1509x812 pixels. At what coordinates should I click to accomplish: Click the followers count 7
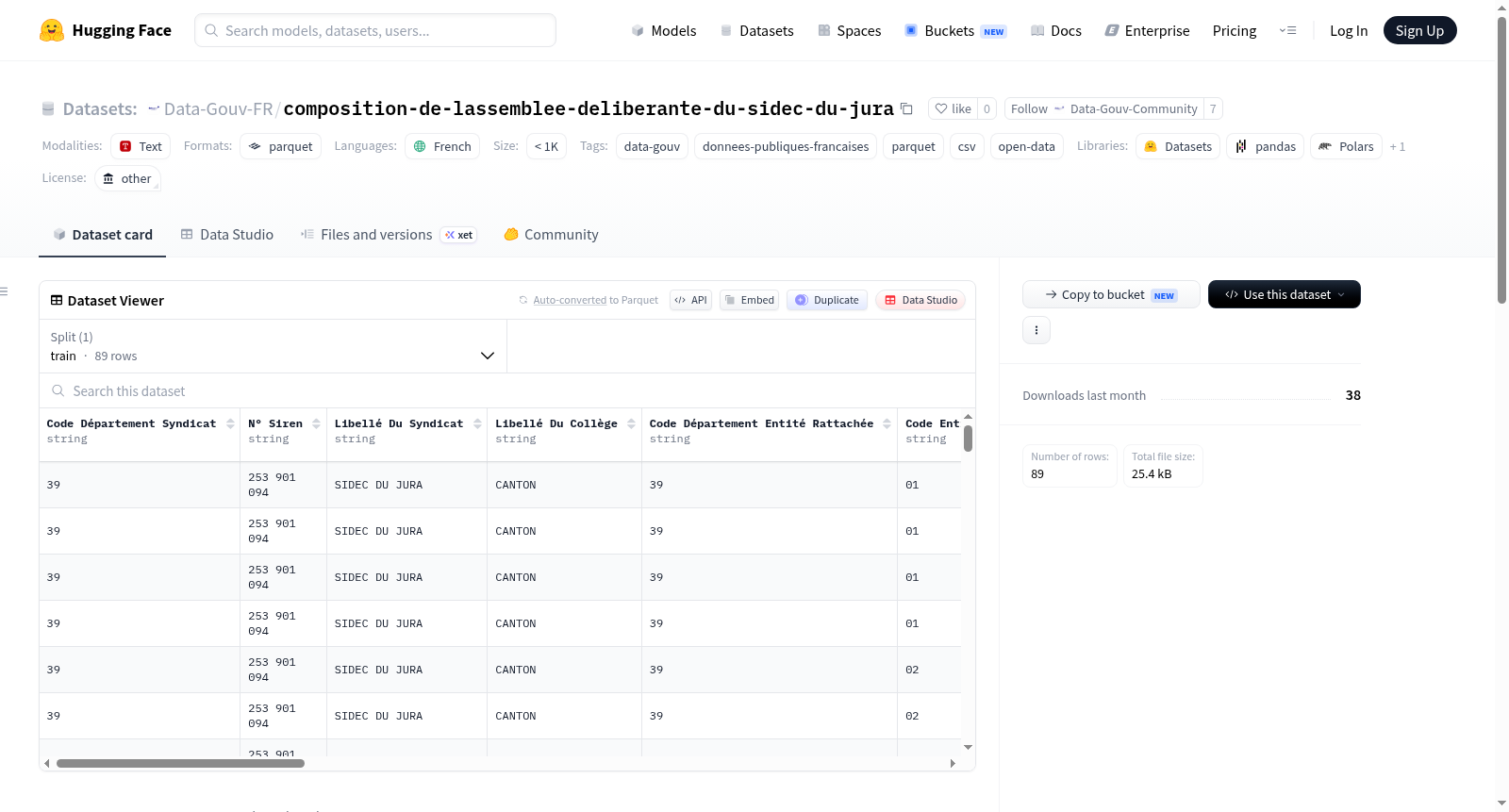click(x=1213, y=108)
